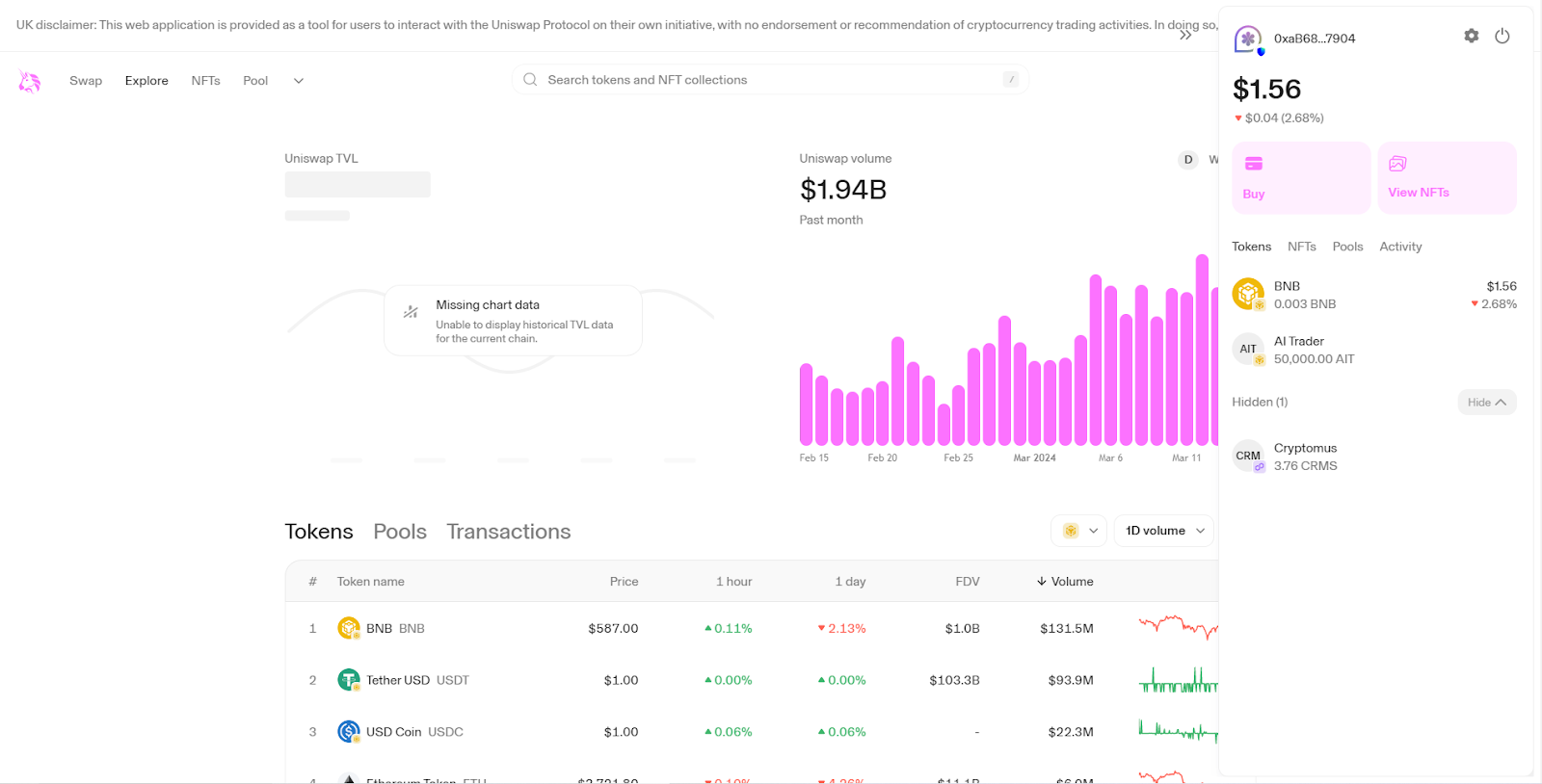Select wallet NFTs tab
1542x784 pixels.
(1302, 247)
